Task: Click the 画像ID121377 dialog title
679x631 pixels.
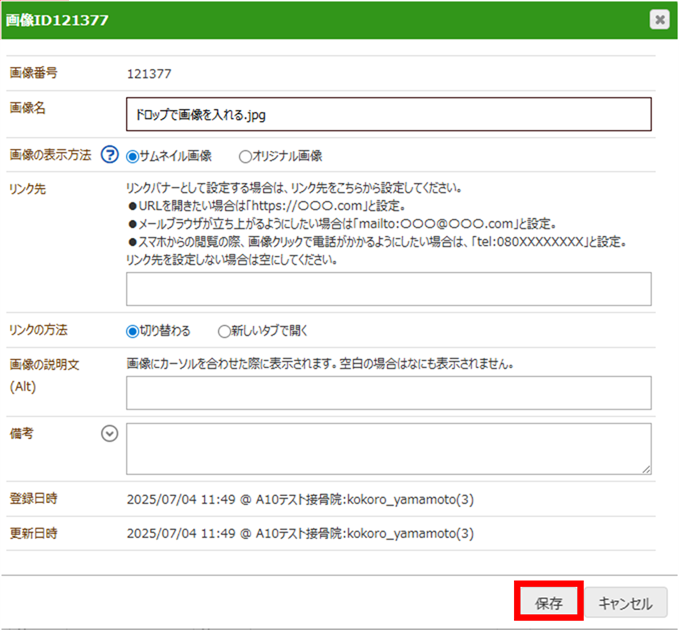Action: pyautogui.click(x=57, y=20)
